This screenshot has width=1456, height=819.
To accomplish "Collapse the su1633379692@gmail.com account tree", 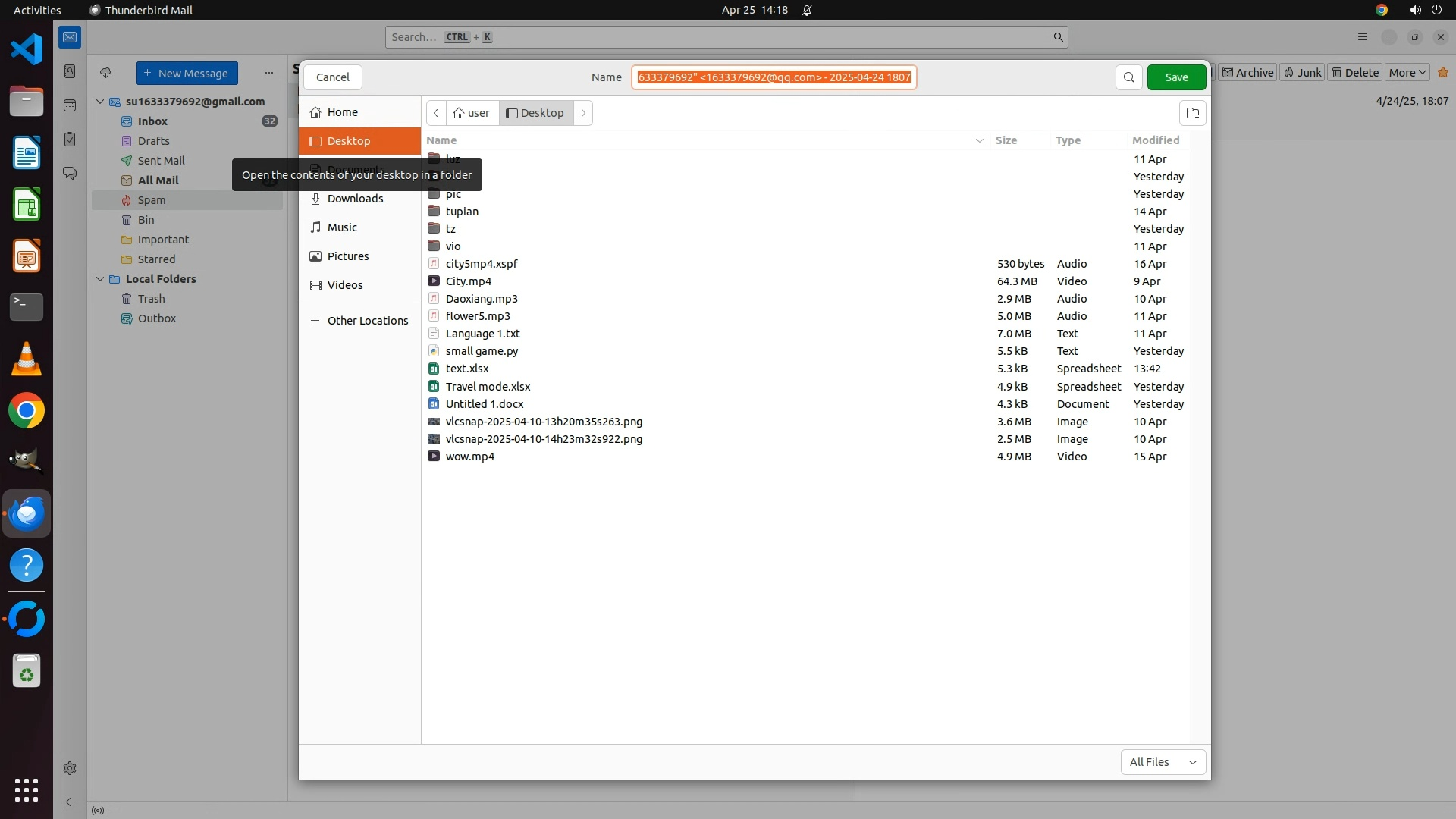I will click(100, 102).
